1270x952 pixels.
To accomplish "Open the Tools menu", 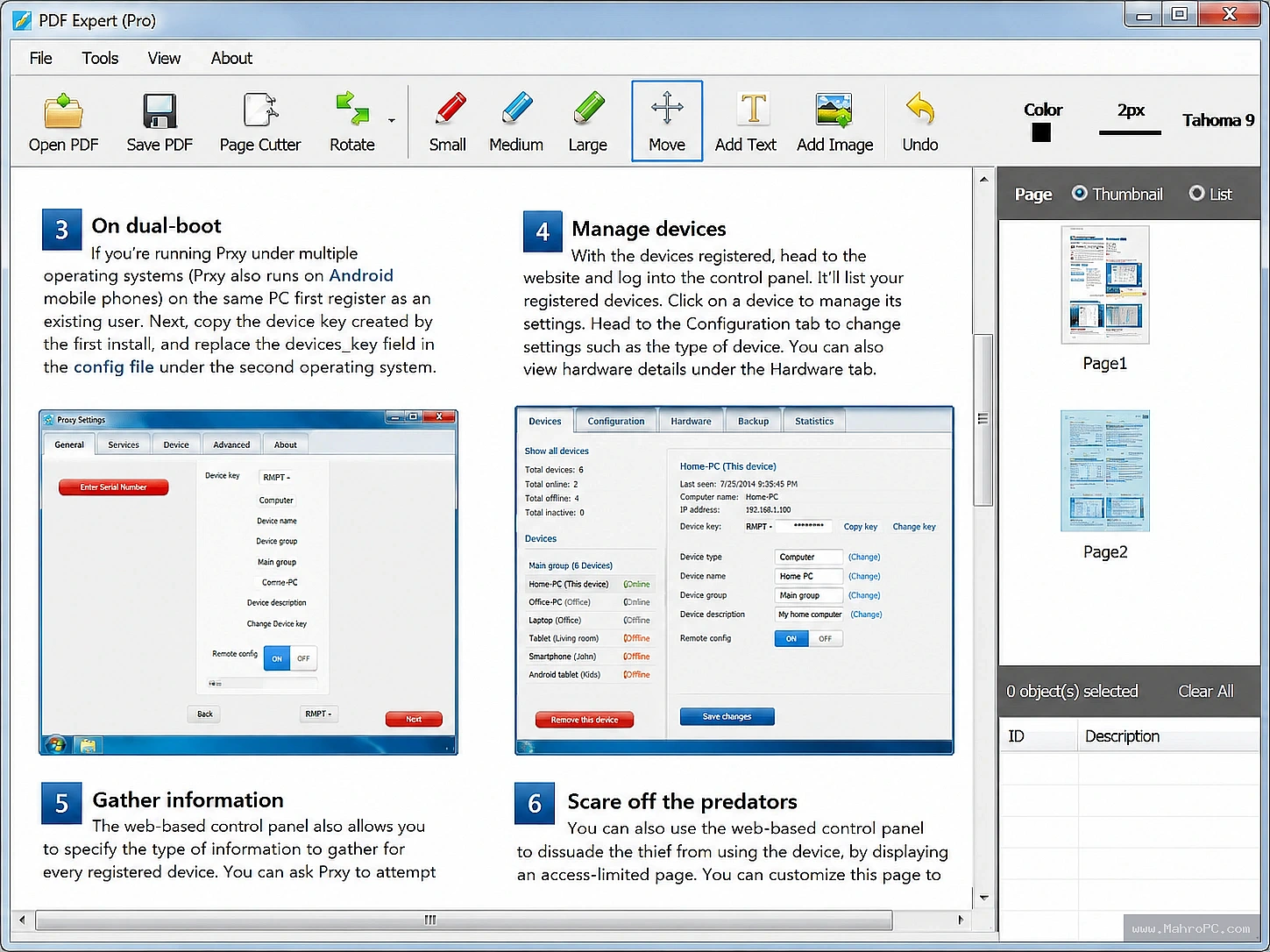I will [x=100, y=58].
